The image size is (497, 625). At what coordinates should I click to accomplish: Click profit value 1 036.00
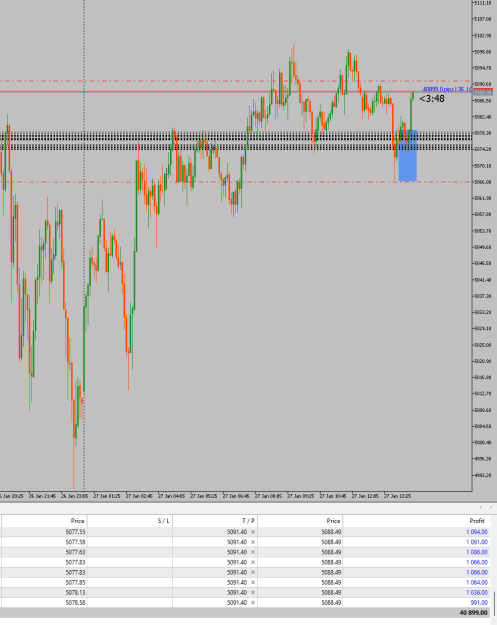pos(477,593)
